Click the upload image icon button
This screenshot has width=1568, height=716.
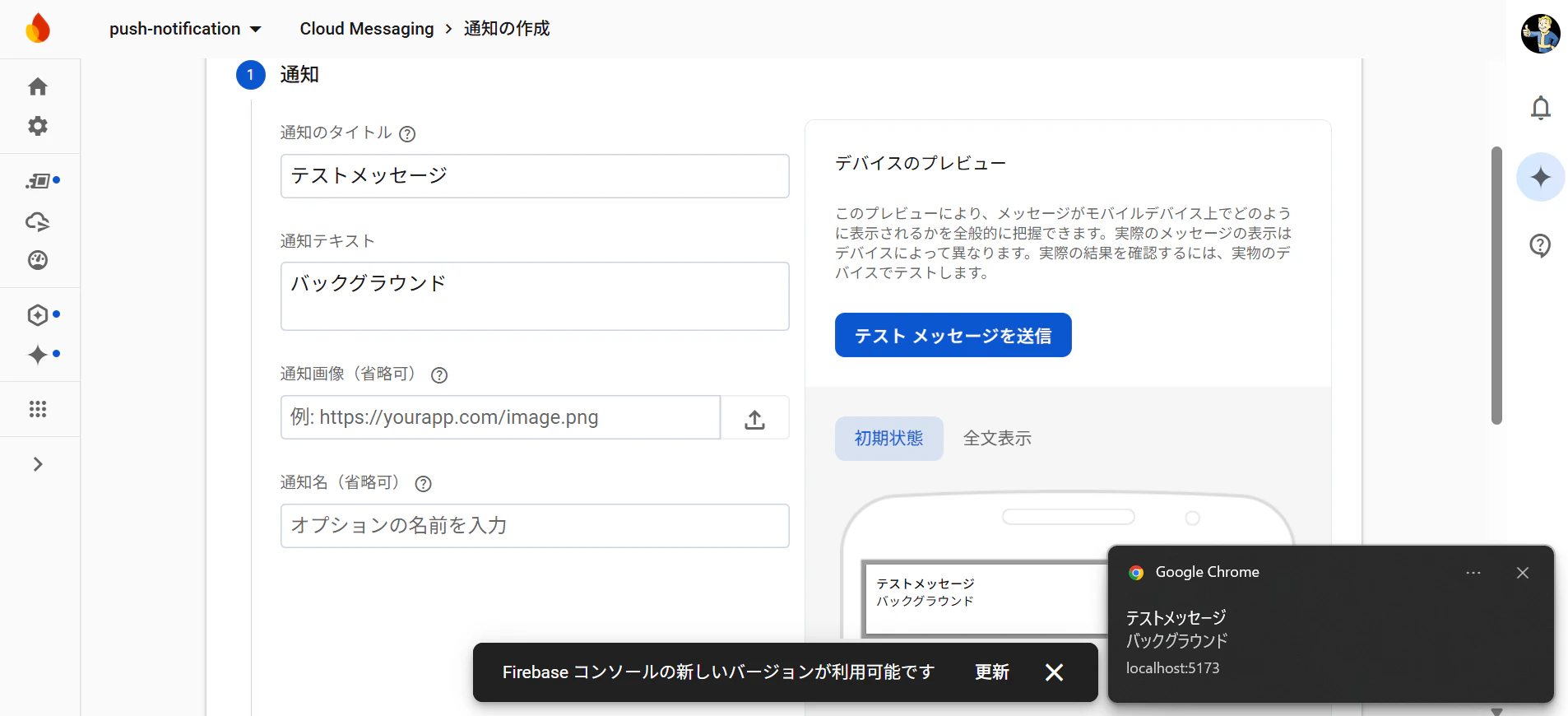(x=755, y=418)
